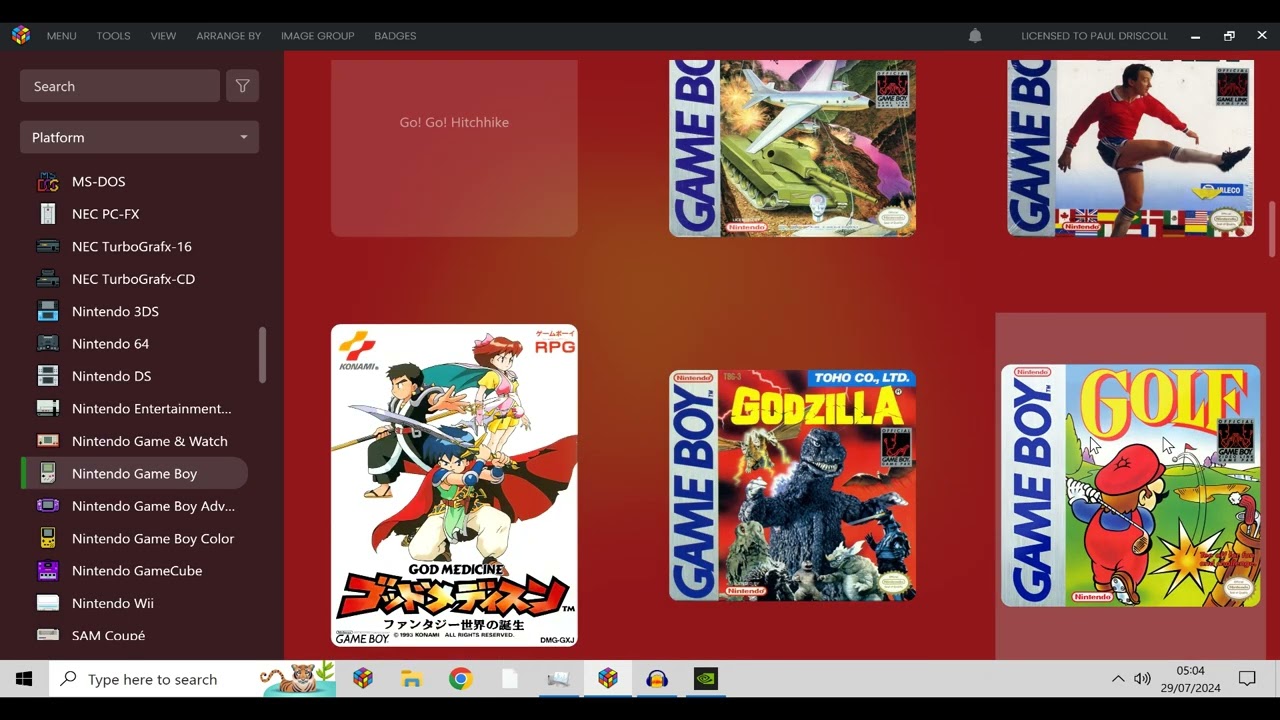The width and height of the screenshot is (1280, 720).
Task: Select the Golf game cover
Action: point(1130,485)
